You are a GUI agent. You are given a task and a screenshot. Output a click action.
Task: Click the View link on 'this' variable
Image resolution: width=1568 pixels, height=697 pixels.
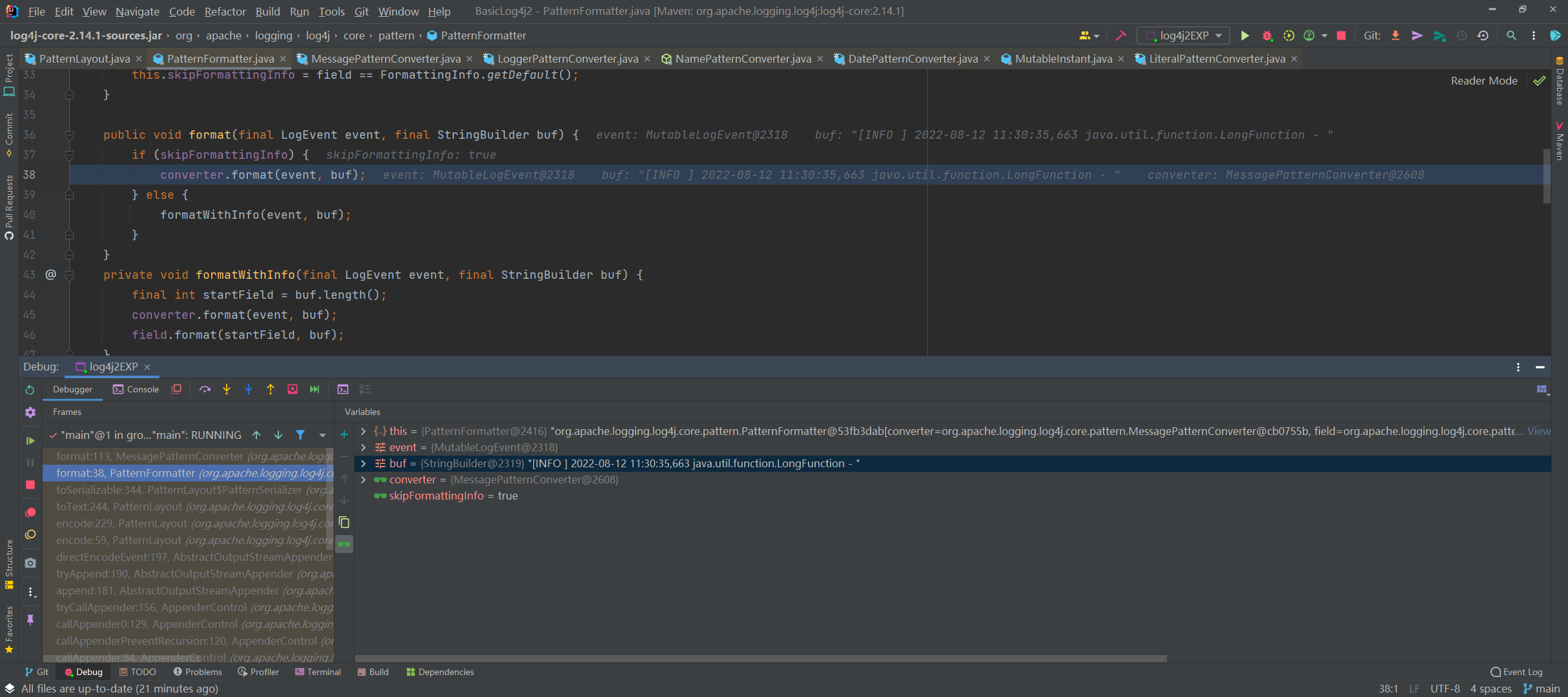coord(1538,431)
